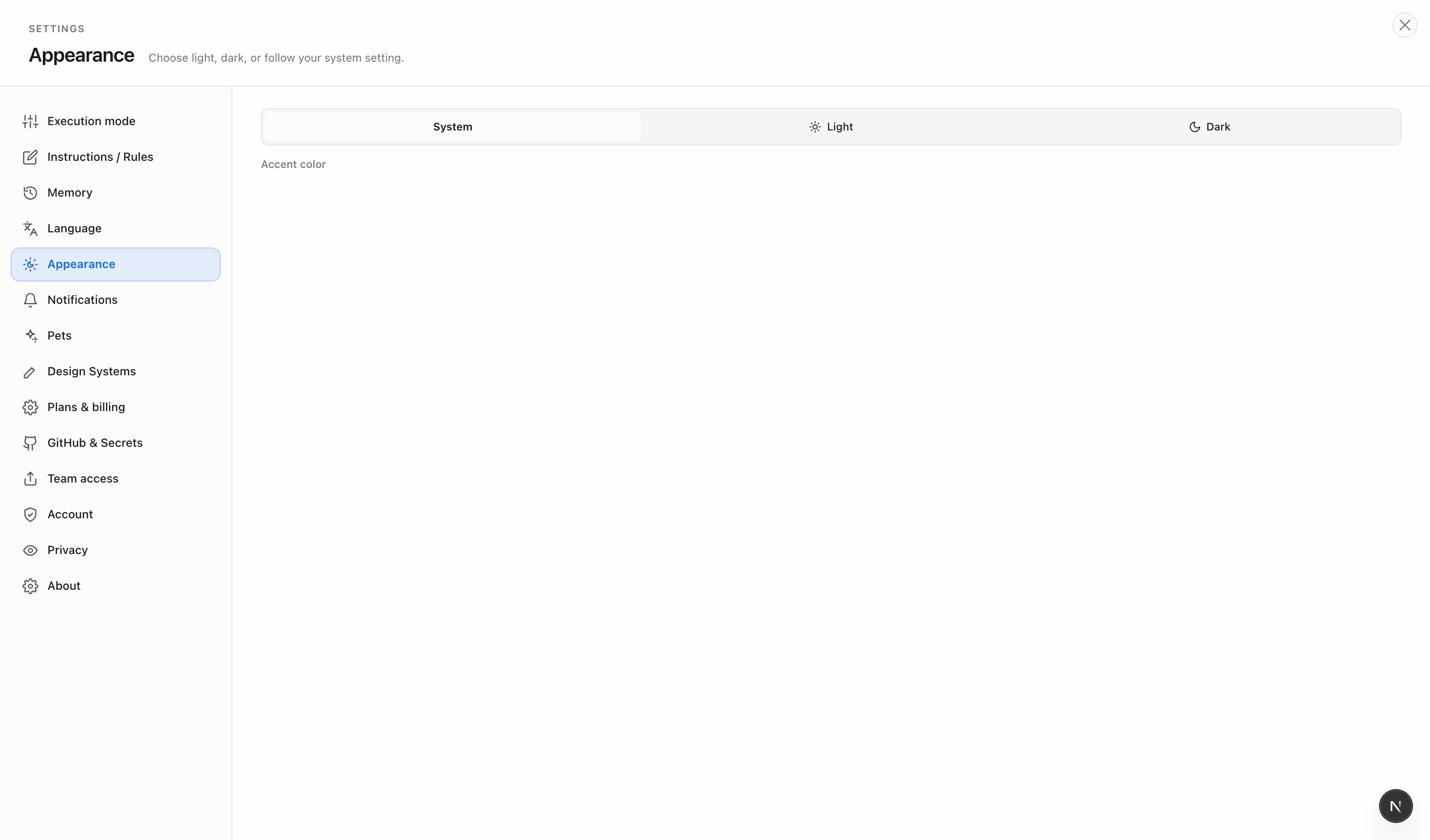This screenshot has width=1430, height=840.
Task: Click the 'Choose light, dark' description text
Action: [276, 58]
